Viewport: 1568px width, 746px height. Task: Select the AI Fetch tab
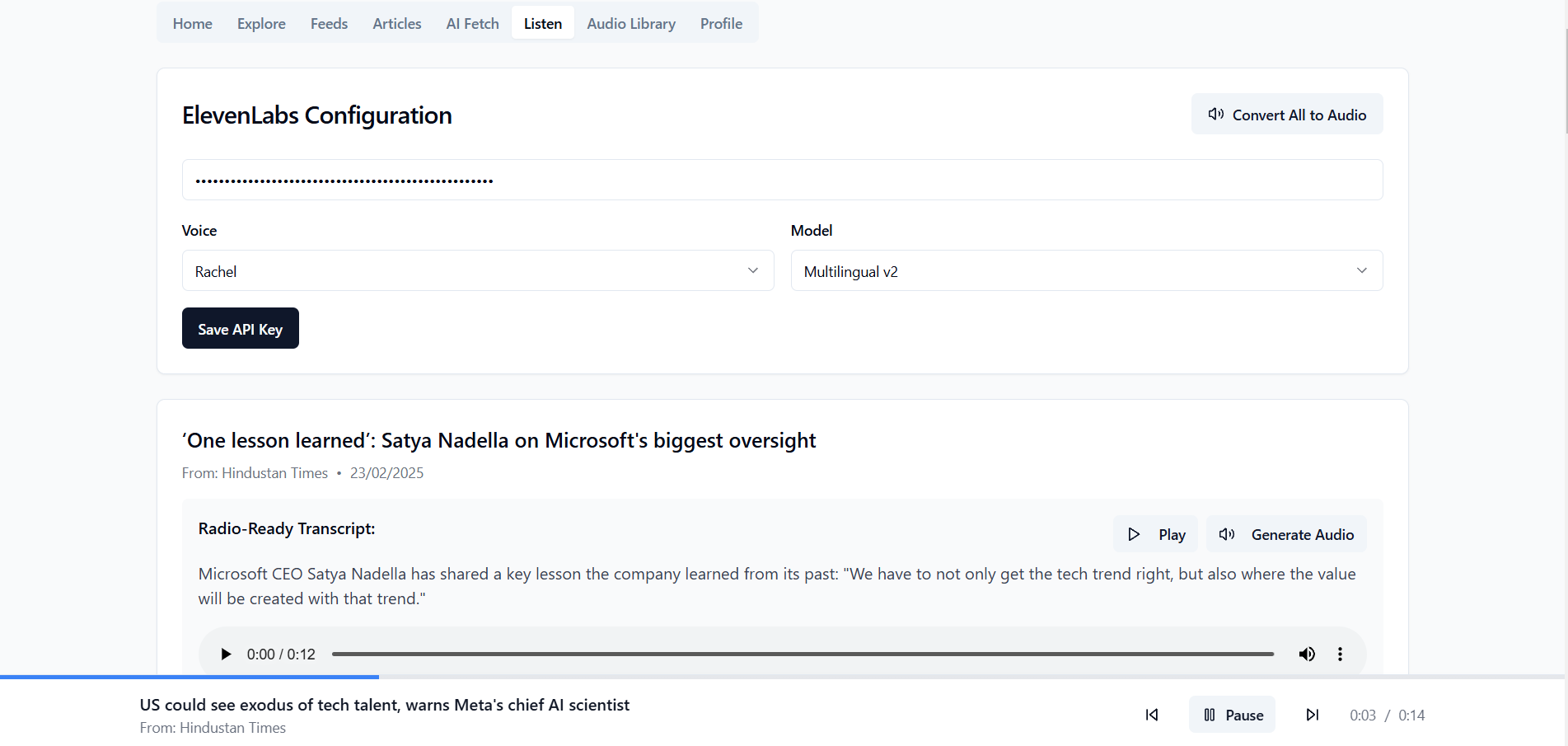click(473, 24)
